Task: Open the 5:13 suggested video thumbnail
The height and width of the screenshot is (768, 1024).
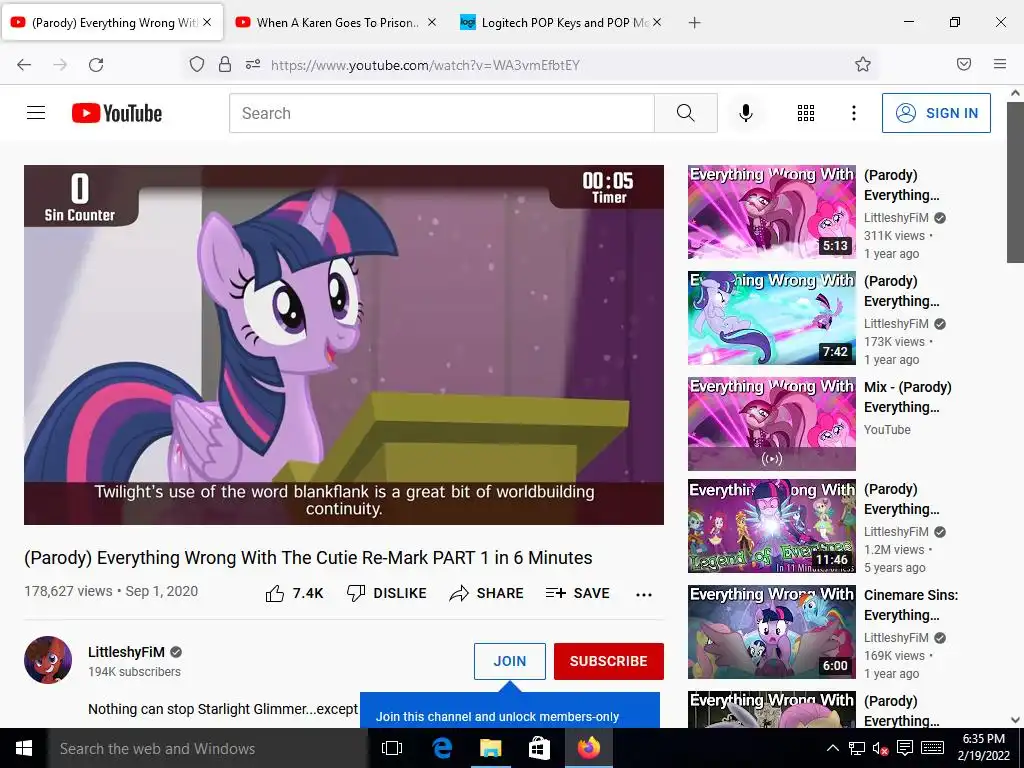Action: (x=771, y=212)
